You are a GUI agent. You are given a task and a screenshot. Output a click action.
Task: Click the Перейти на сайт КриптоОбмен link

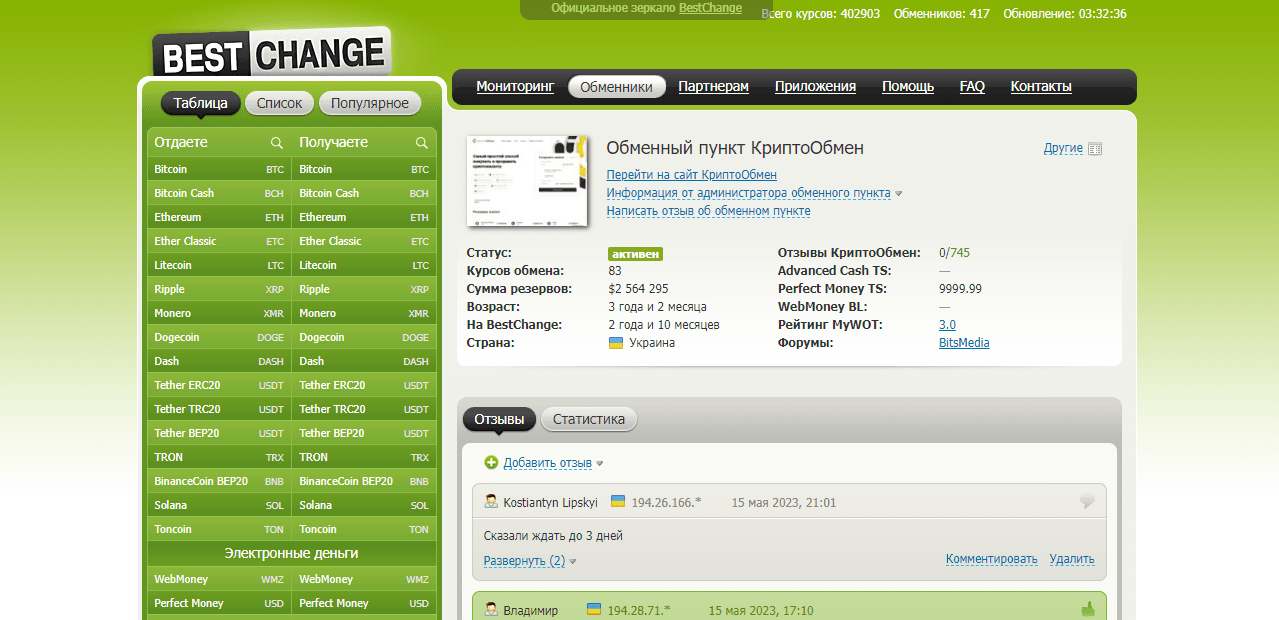point(691,175)
